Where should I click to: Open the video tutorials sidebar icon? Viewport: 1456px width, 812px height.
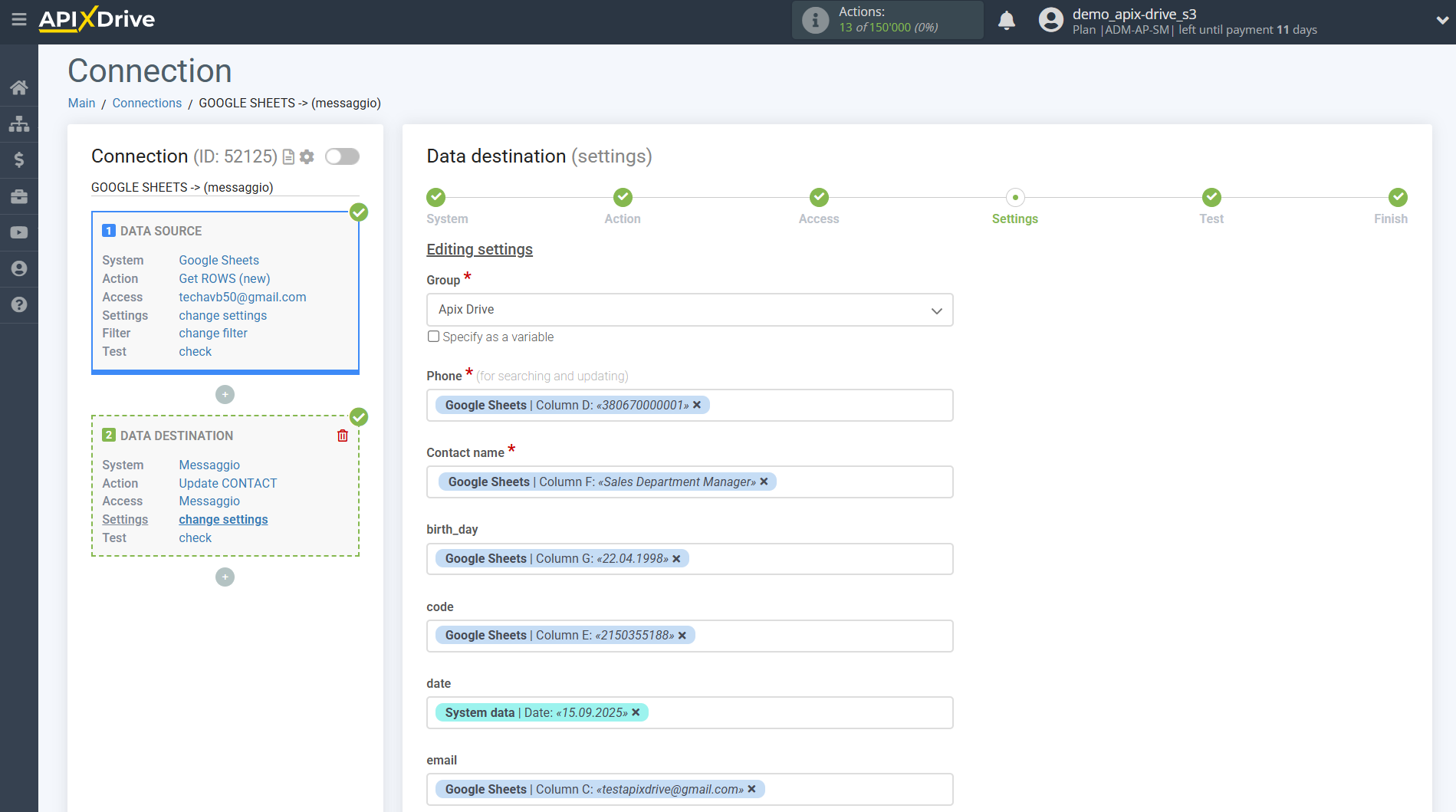tap(19, 232)
